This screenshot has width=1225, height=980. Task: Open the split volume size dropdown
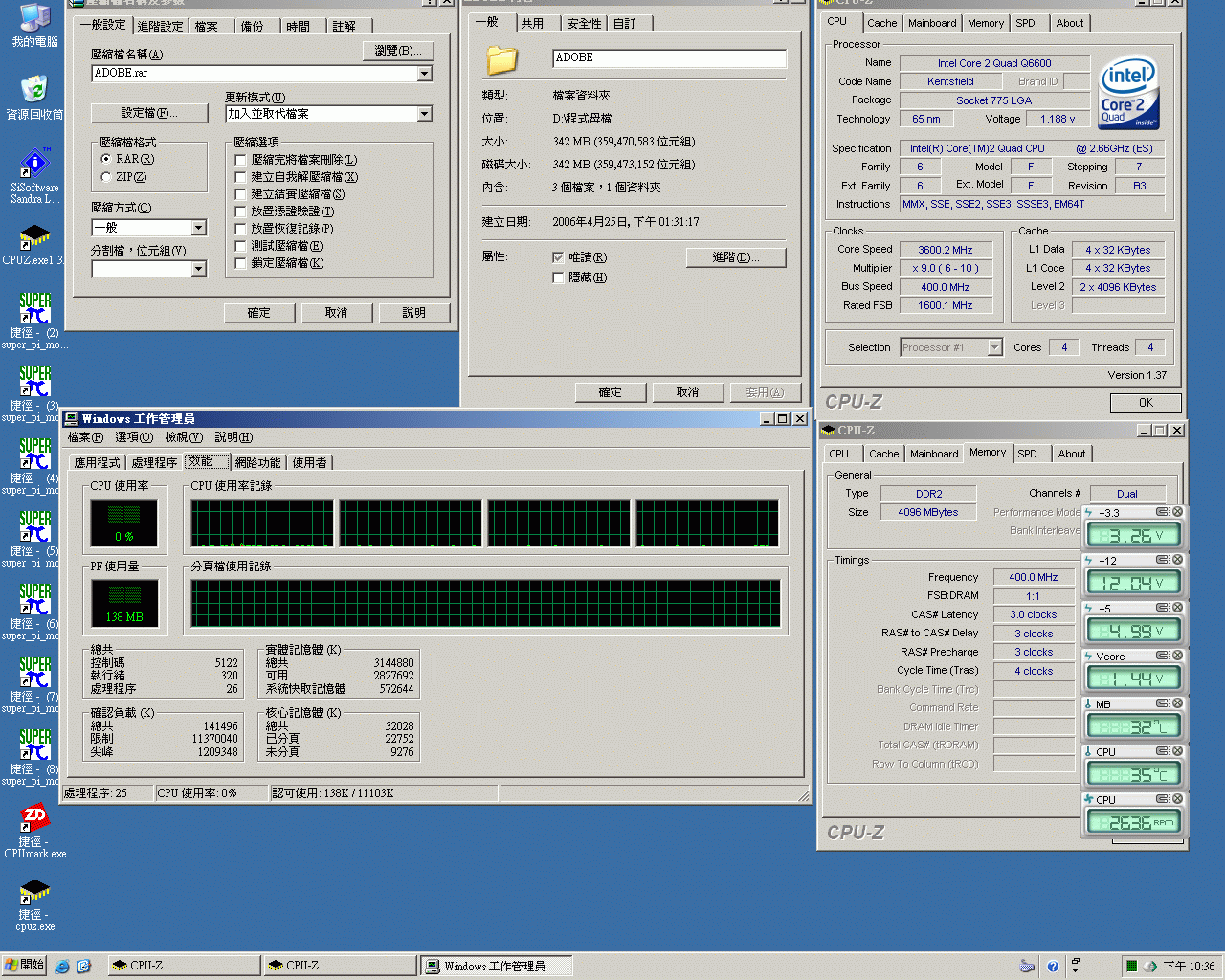(x=199, y=270)
